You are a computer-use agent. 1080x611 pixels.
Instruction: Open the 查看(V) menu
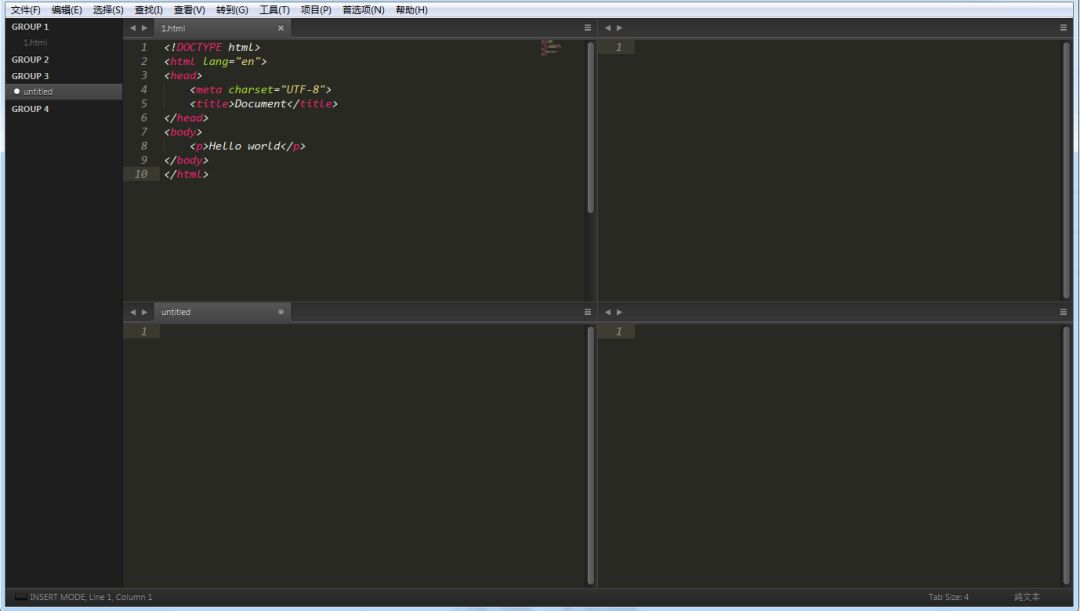pyautogui.click(x=189, y=10)
